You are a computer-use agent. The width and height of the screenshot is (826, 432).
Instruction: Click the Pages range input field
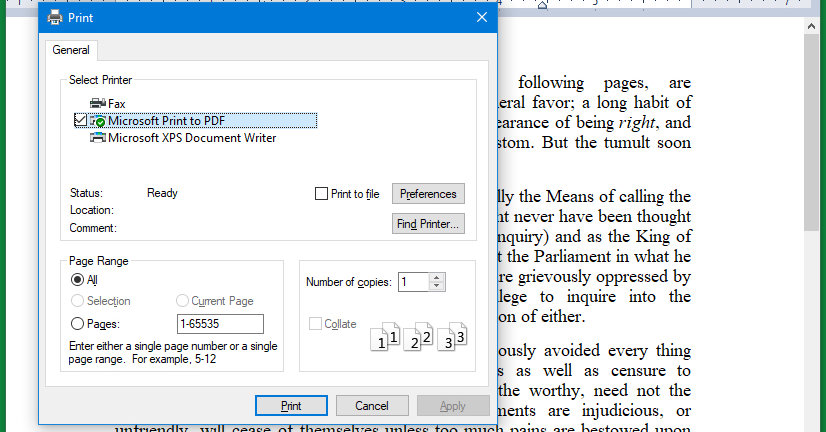click(220, 324)
